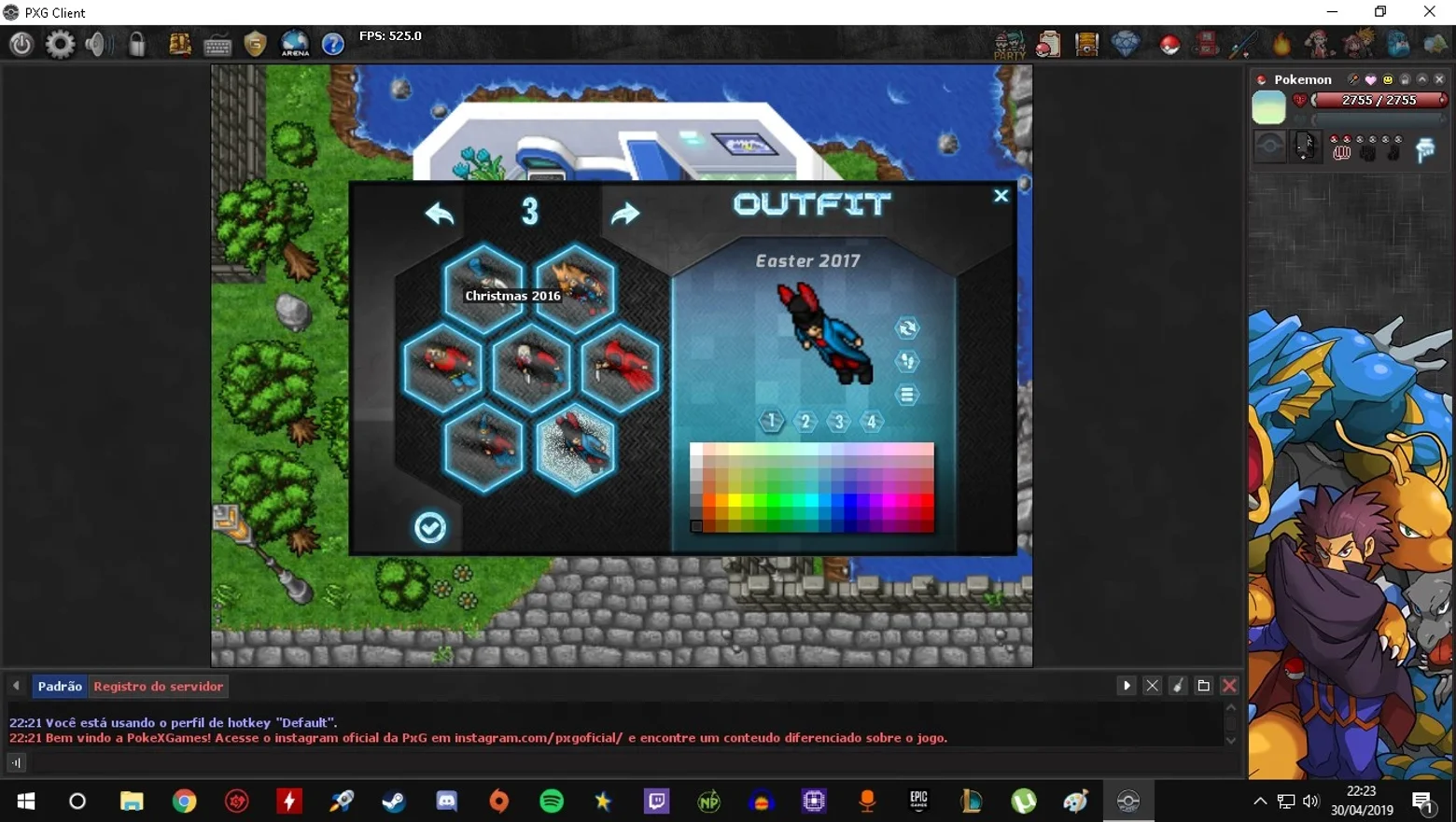This screenshot has height=822, width=1456.
Task: Select outfit color part 2
Action: pos(805,422)
